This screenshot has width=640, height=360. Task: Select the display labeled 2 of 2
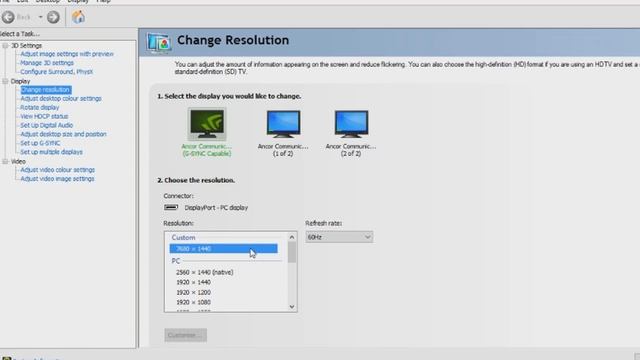click(351, 124)
